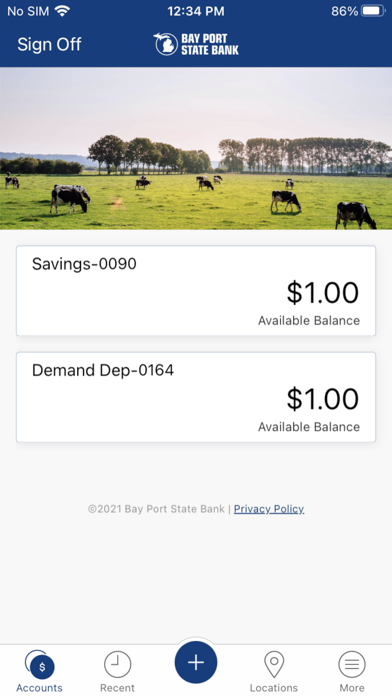Tap the Demand Dep $1.00 available balance

(323, 399)
